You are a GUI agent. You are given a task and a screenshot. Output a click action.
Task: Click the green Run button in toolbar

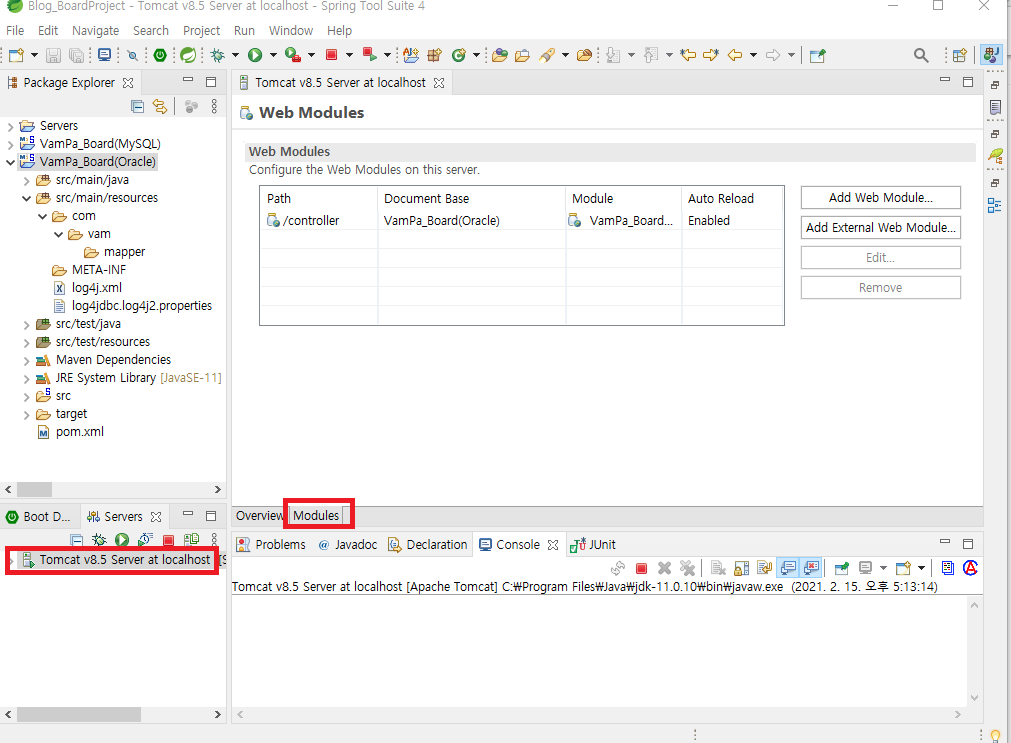pyautogui.click(x=255, y=55)
